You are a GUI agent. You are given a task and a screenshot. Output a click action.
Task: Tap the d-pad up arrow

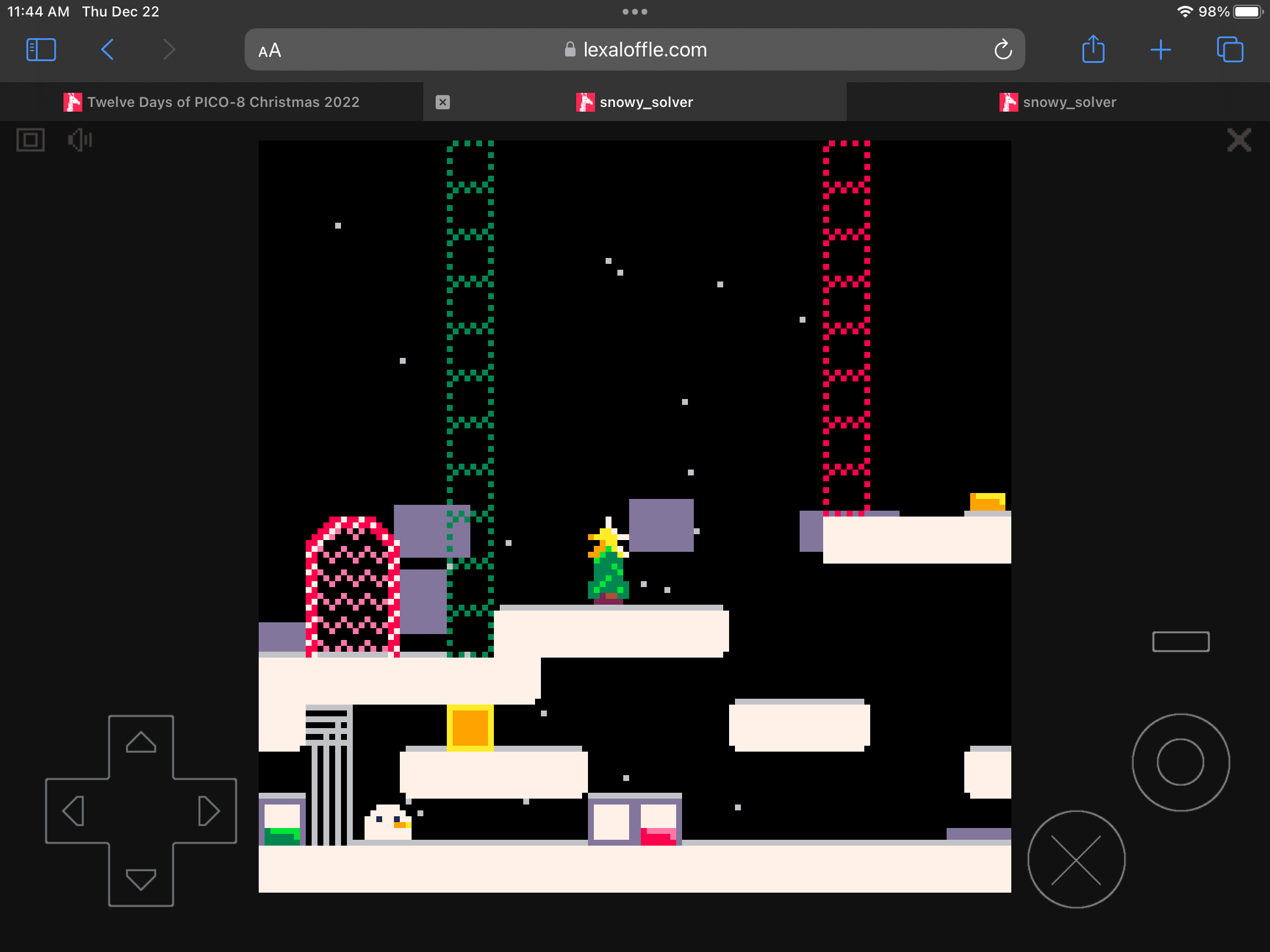click(141, 743)
